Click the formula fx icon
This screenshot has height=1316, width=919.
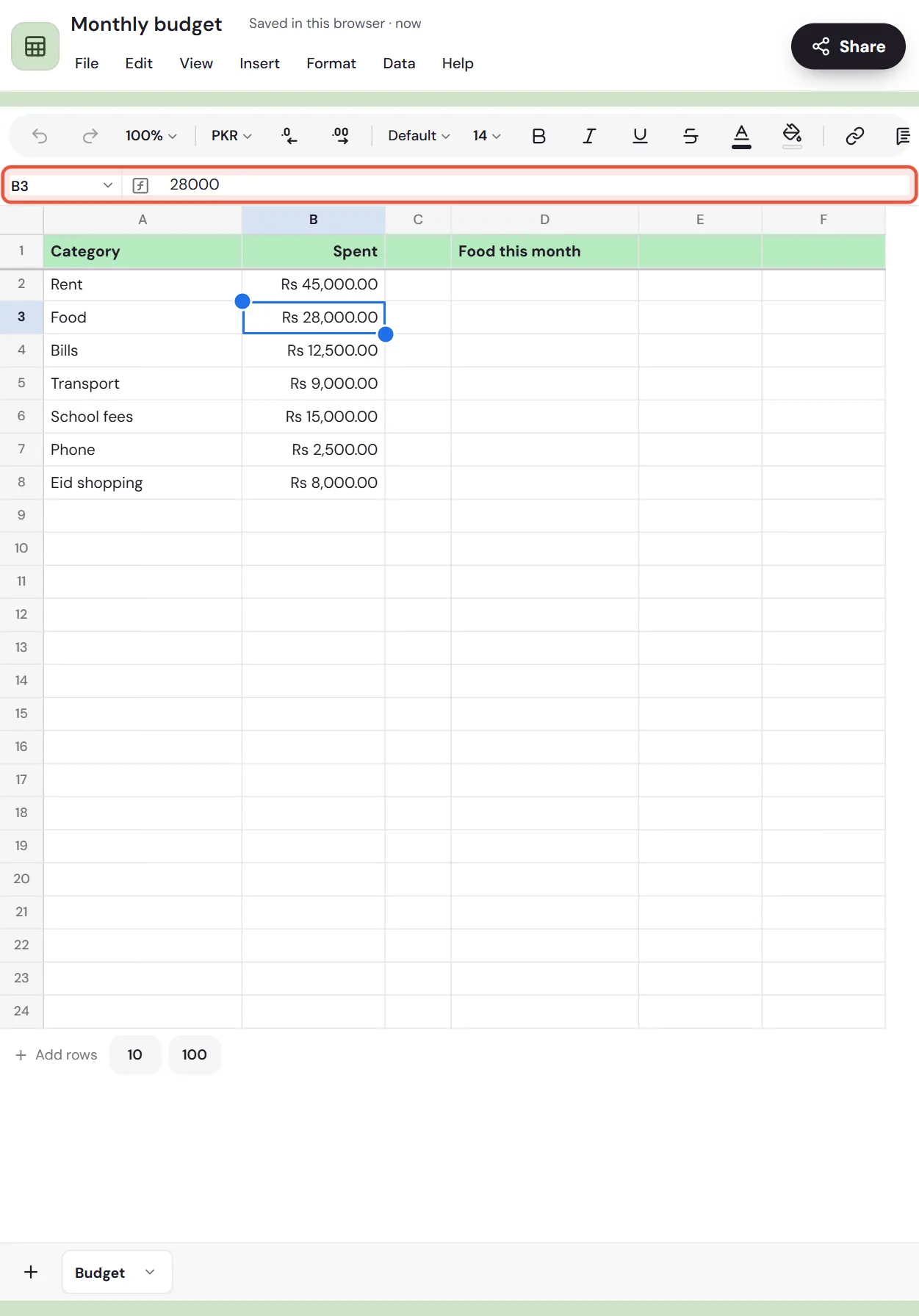140,185
